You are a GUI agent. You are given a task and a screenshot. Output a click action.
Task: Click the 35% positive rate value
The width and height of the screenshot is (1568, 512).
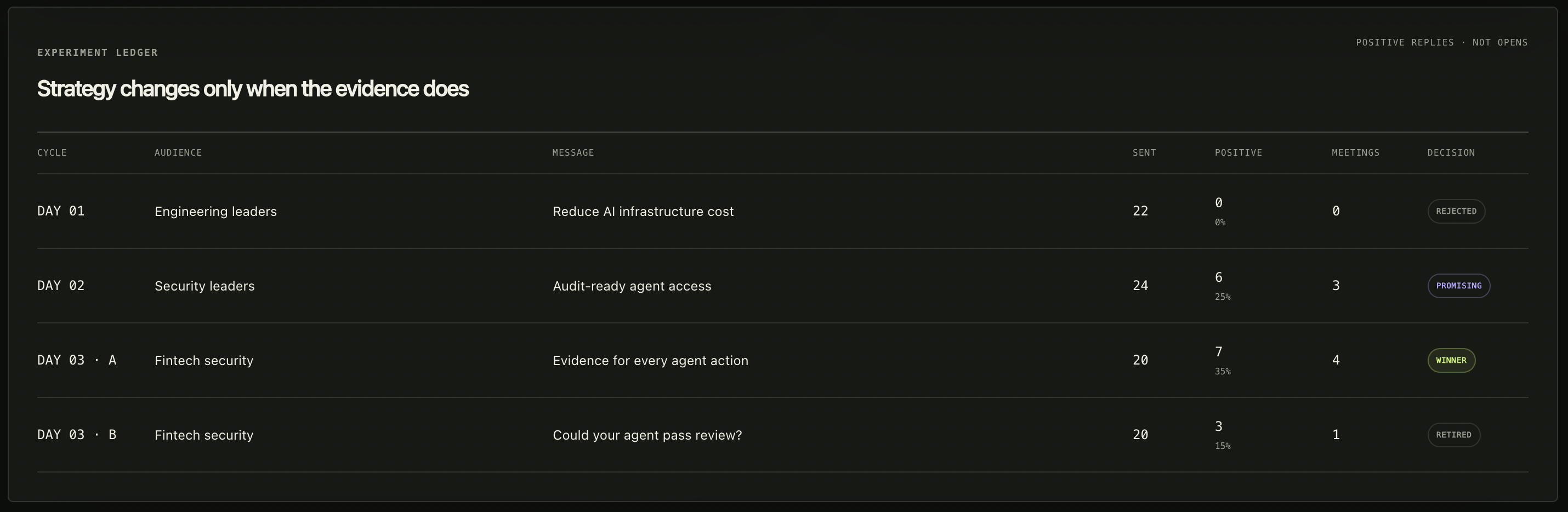[1222, 371]
